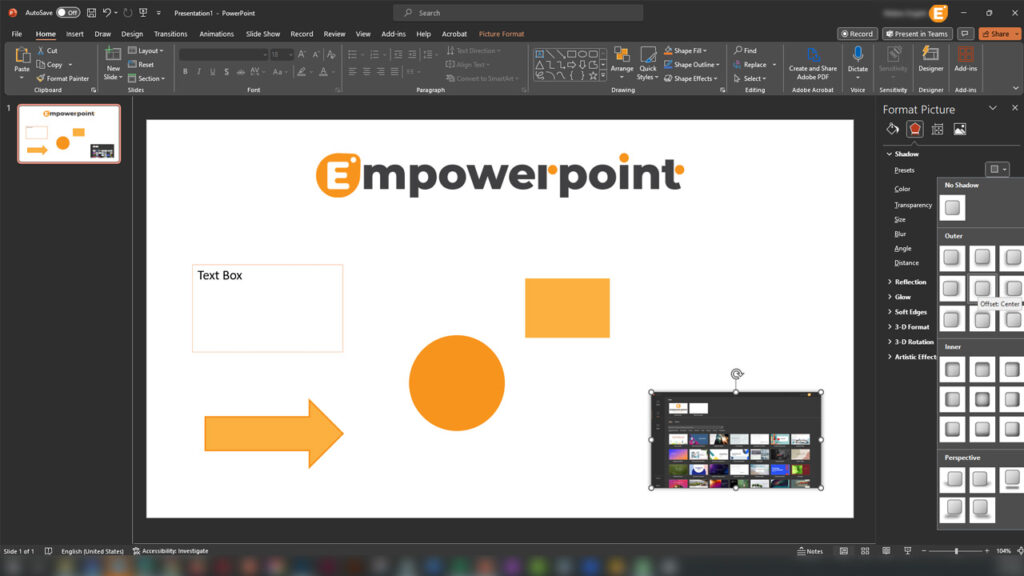This screenshot has height=576, width=1024.
Task: Switch to Slide Sorter view
Action: coord(865,551)
